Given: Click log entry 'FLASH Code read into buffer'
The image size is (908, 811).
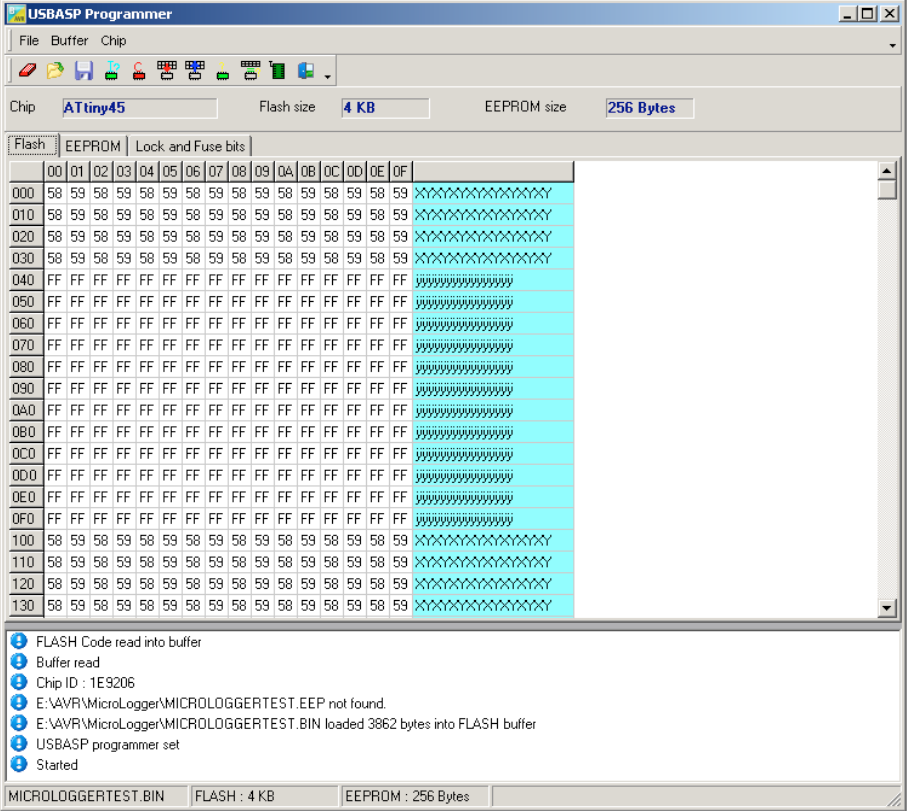Looking at the screenshot, I should pos(119,642).
